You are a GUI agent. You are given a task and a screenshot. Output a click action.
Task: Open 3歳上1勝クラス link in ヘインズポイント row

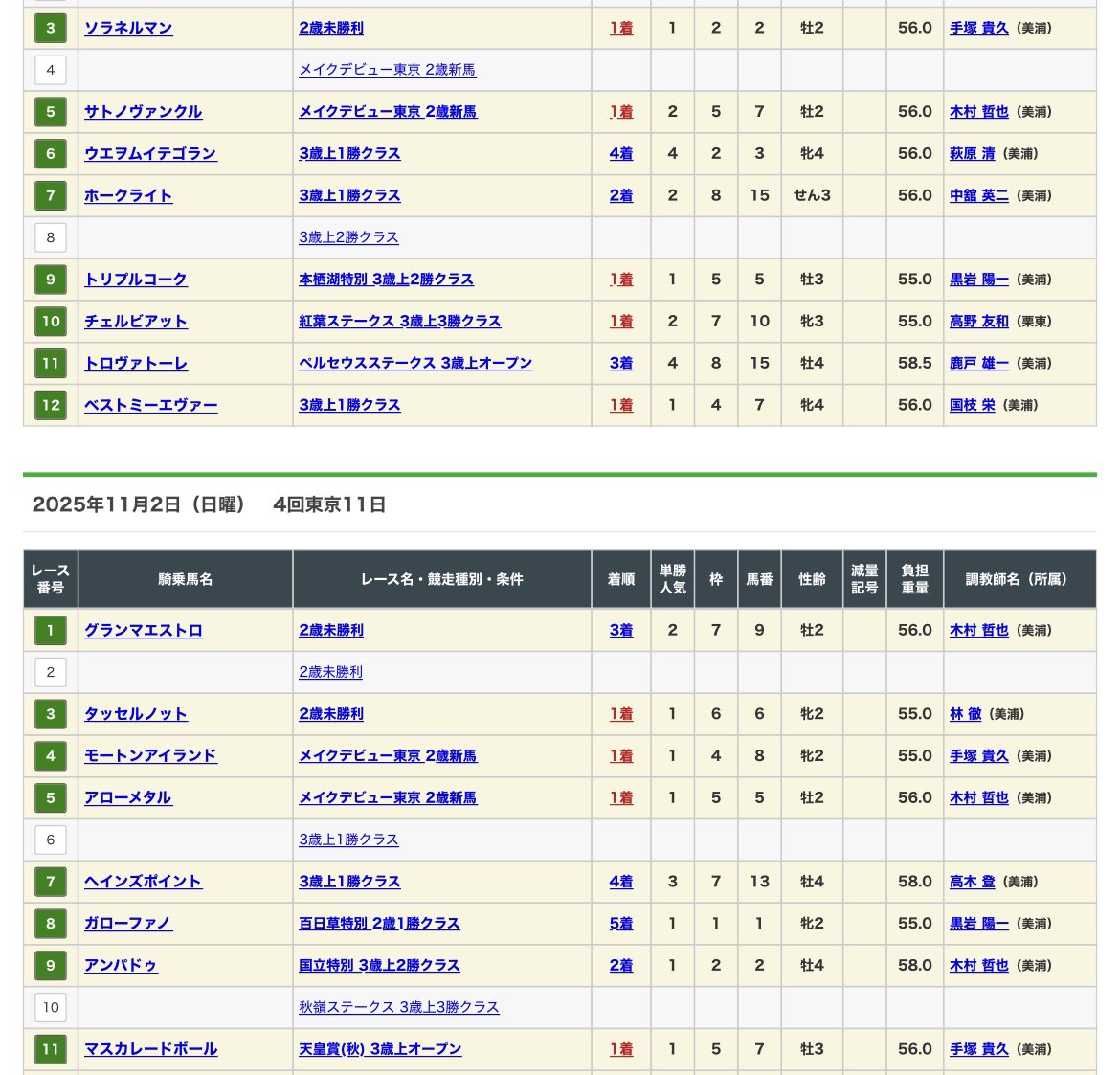[x=349, y=882]
